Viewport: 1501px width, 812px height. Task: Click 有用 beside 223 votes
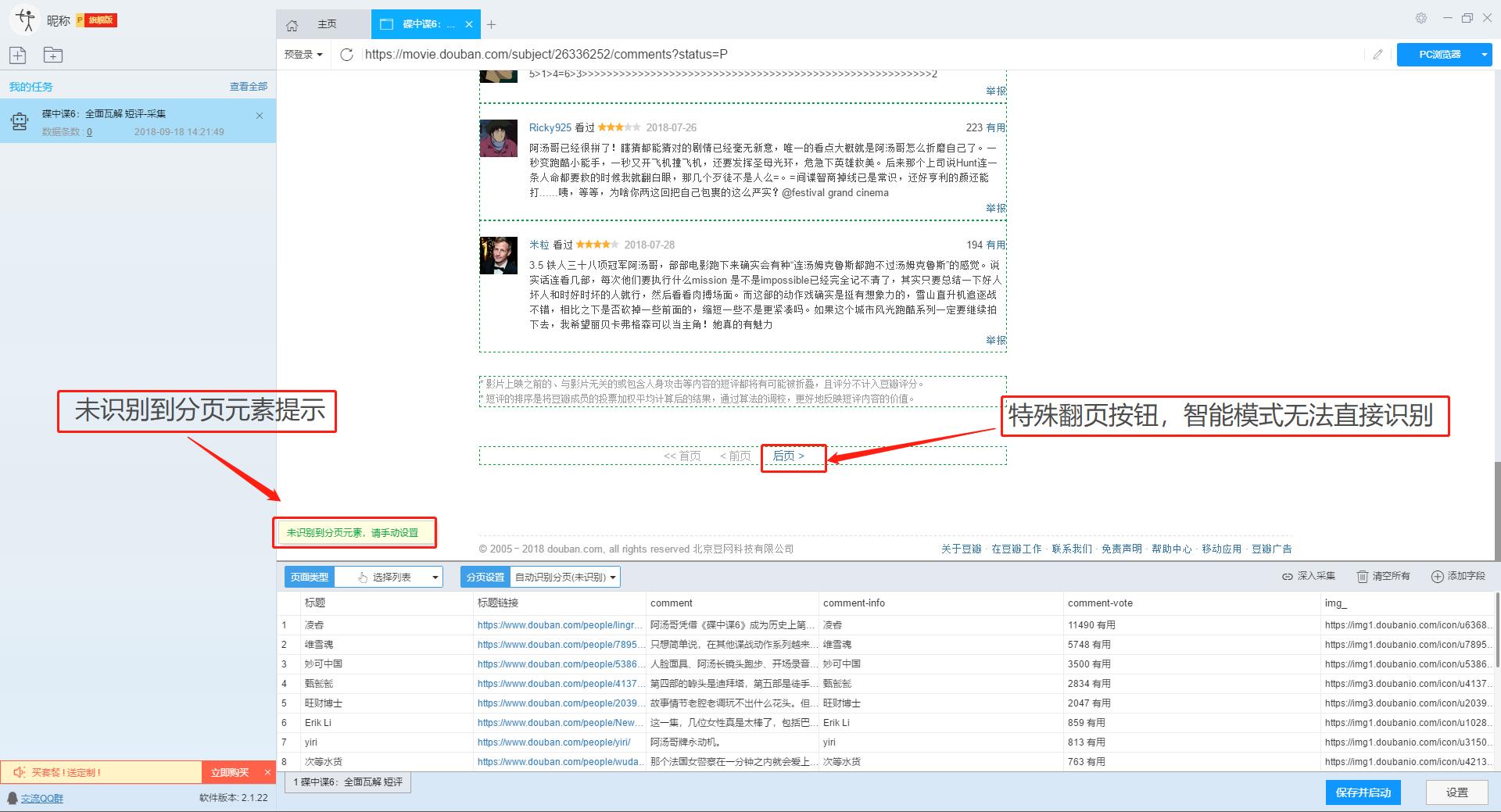[996, 127]
